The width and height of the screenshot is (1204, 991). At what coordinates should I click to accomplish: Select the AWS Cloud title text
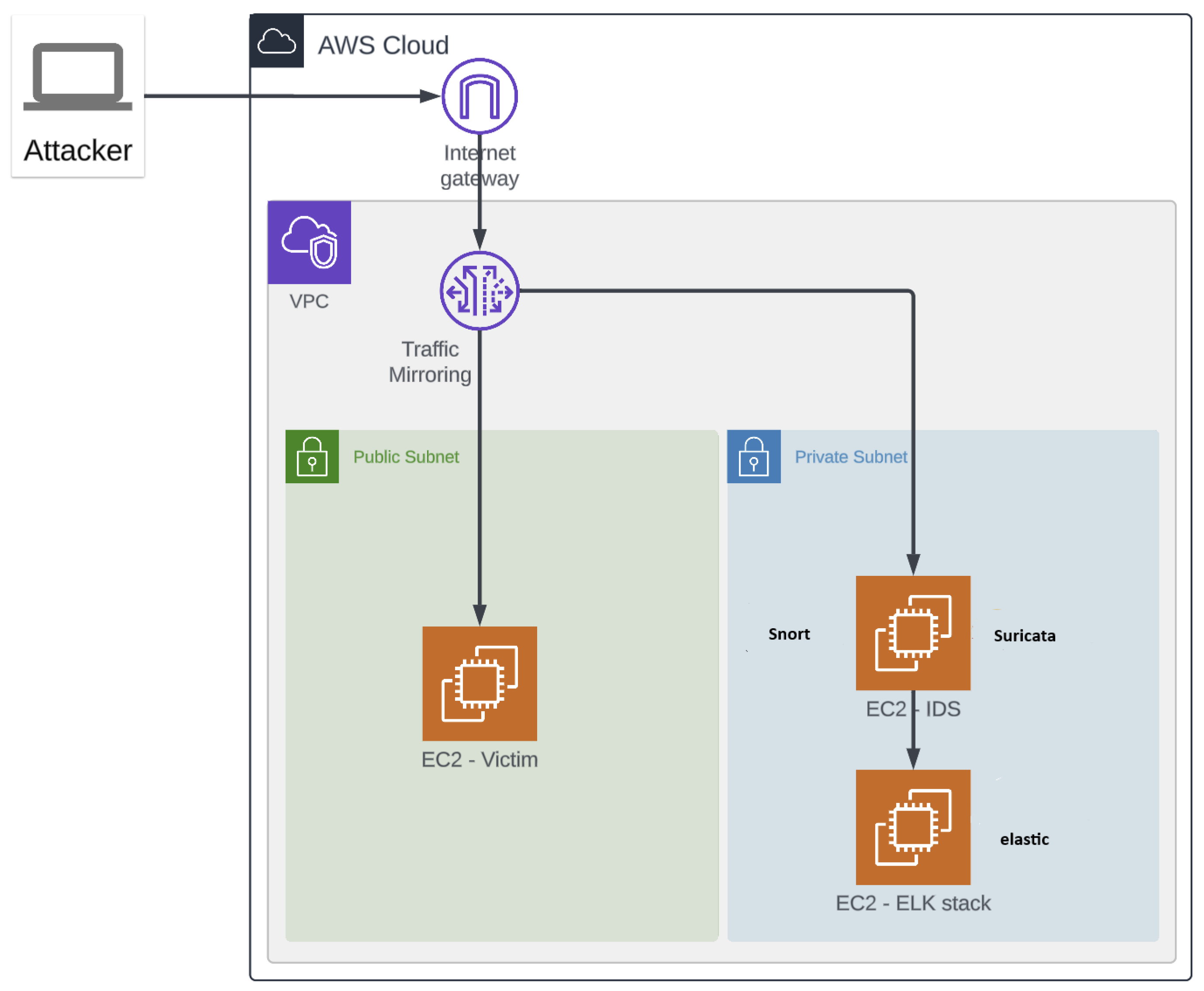pos(383,46)
